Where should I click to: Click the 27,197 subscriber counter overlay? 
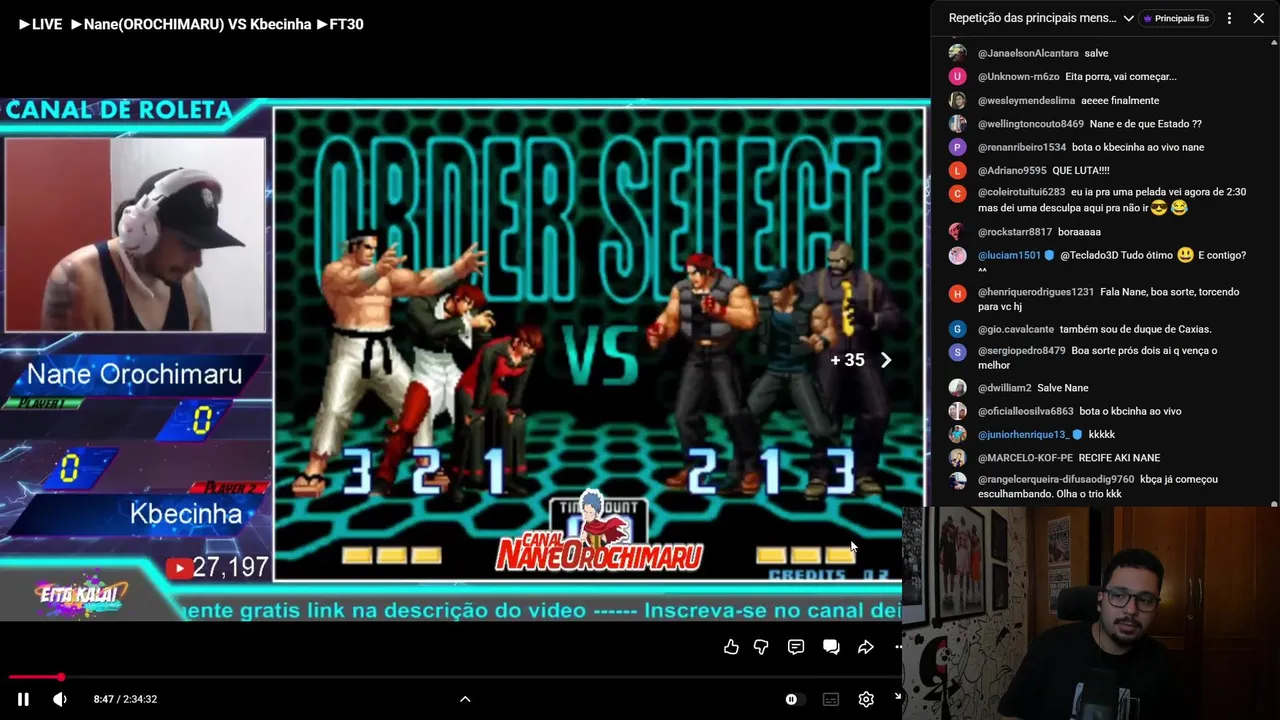click(x=219, y=568)
